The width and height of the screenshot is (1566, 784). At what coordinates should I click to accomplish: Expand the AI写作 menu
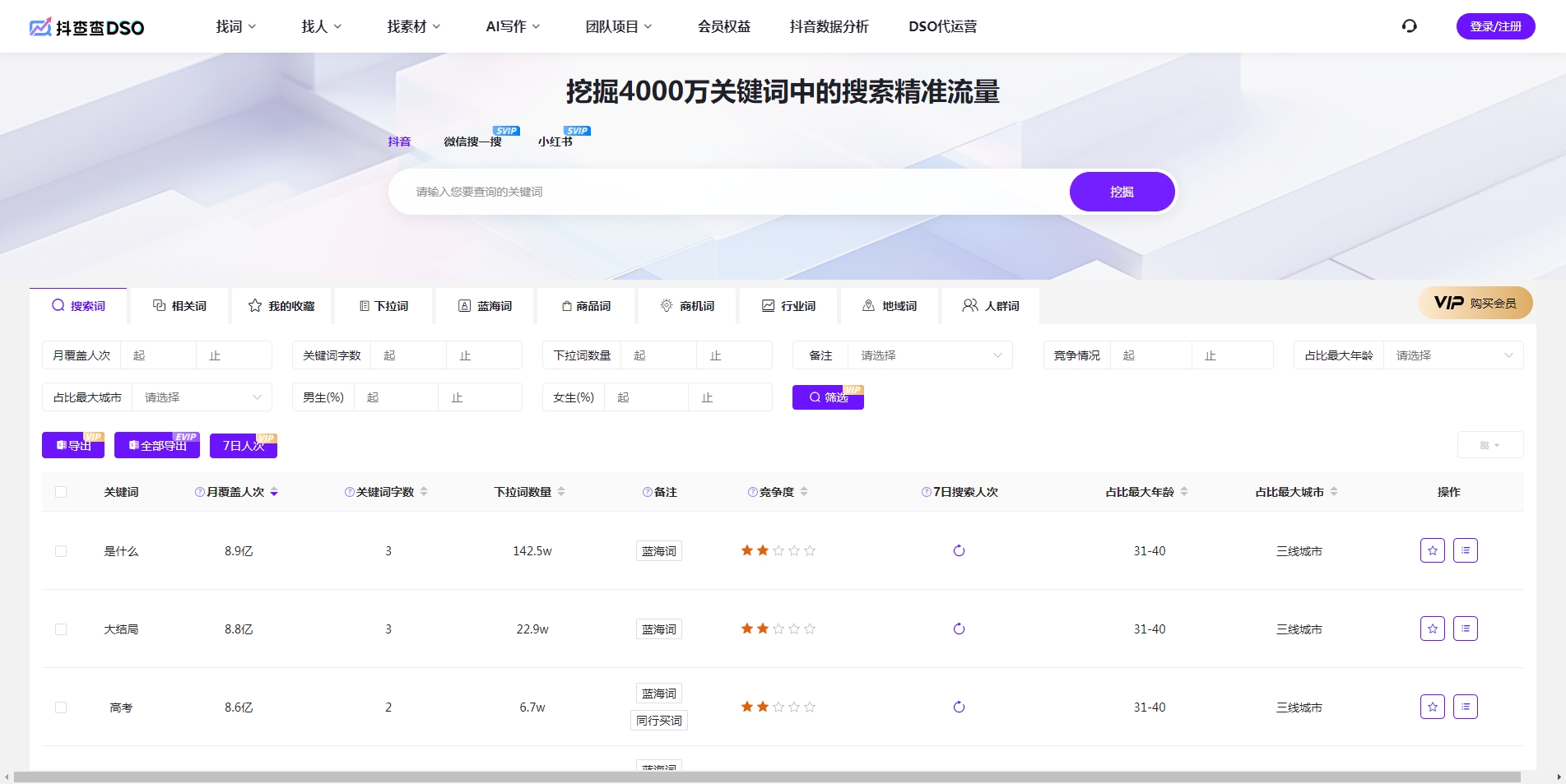click(513, 26)
